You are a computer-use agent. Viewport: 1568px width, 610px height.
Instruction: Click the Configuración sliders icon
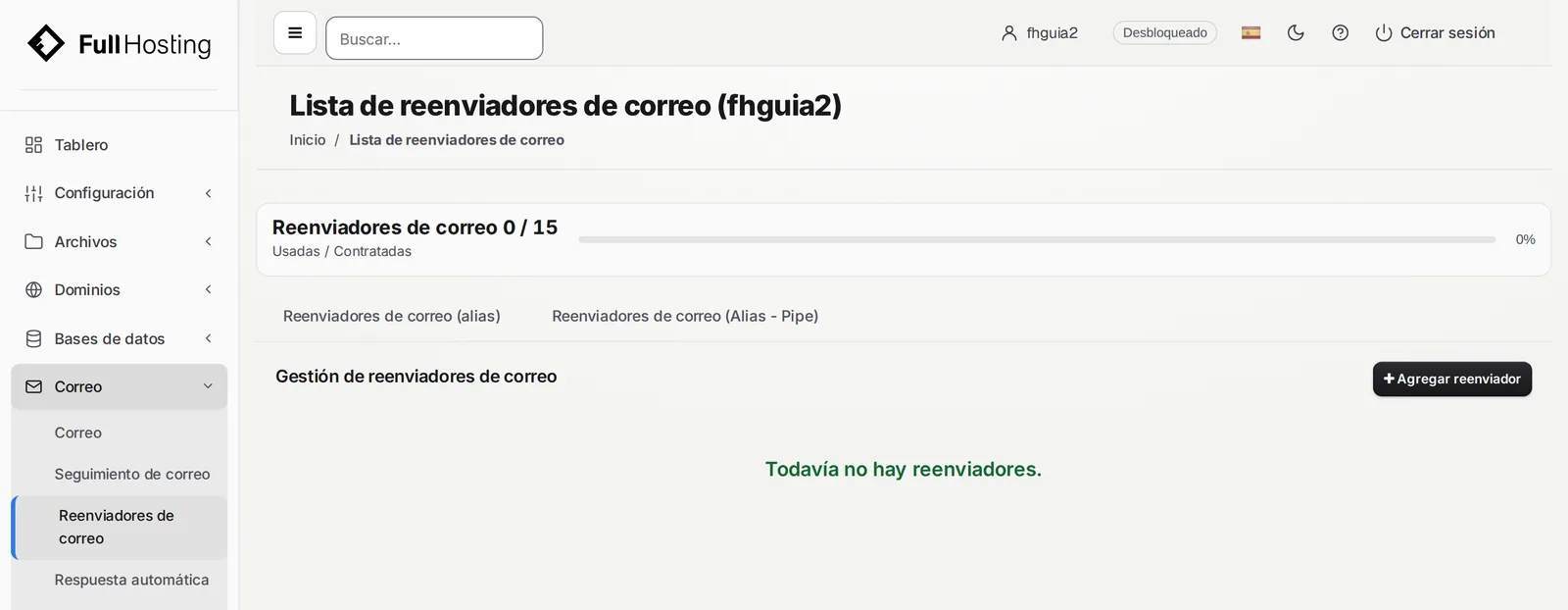click(33, 193)
